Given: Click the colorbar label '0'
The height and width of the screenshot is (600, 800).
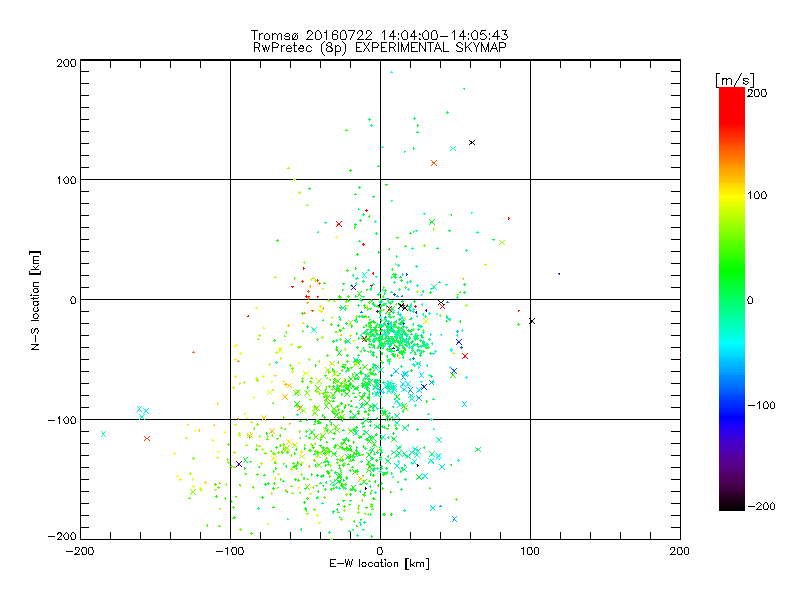Looking at the screenshot, I should click(750, 300).
